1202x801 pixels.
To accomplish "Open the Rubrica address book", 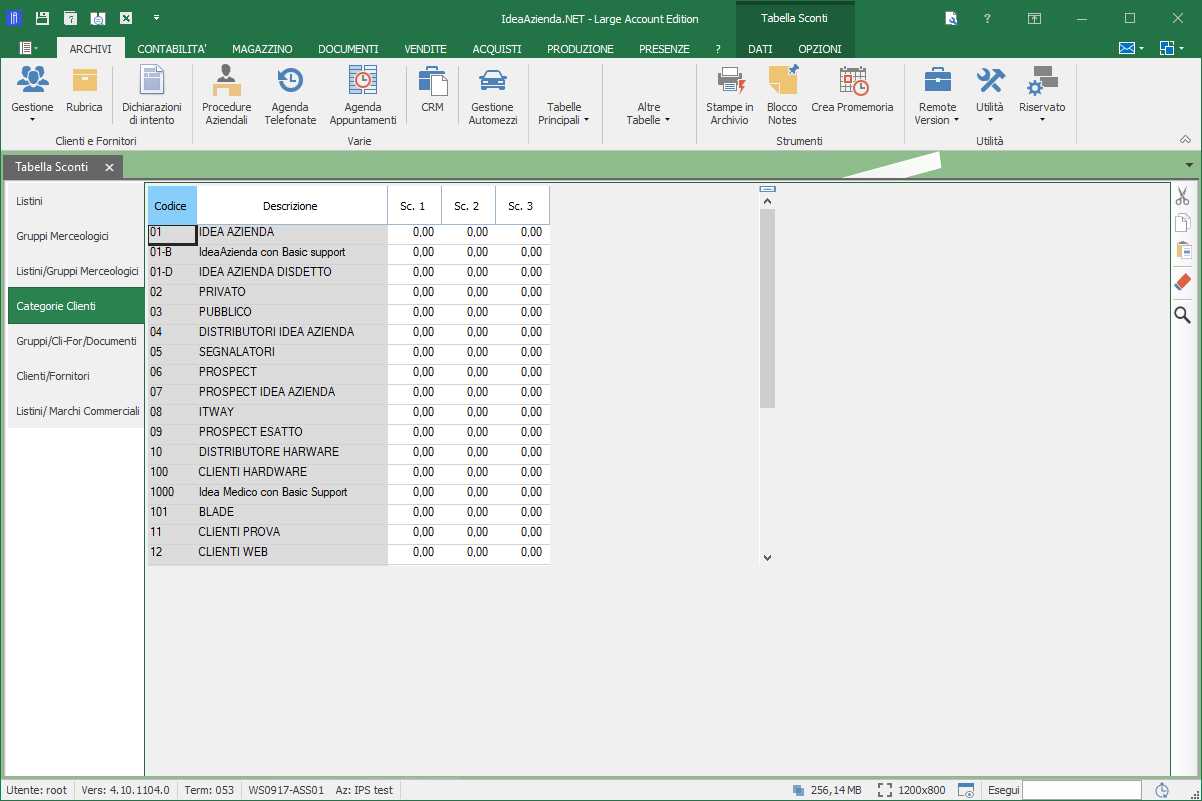I will click(84, 90).
